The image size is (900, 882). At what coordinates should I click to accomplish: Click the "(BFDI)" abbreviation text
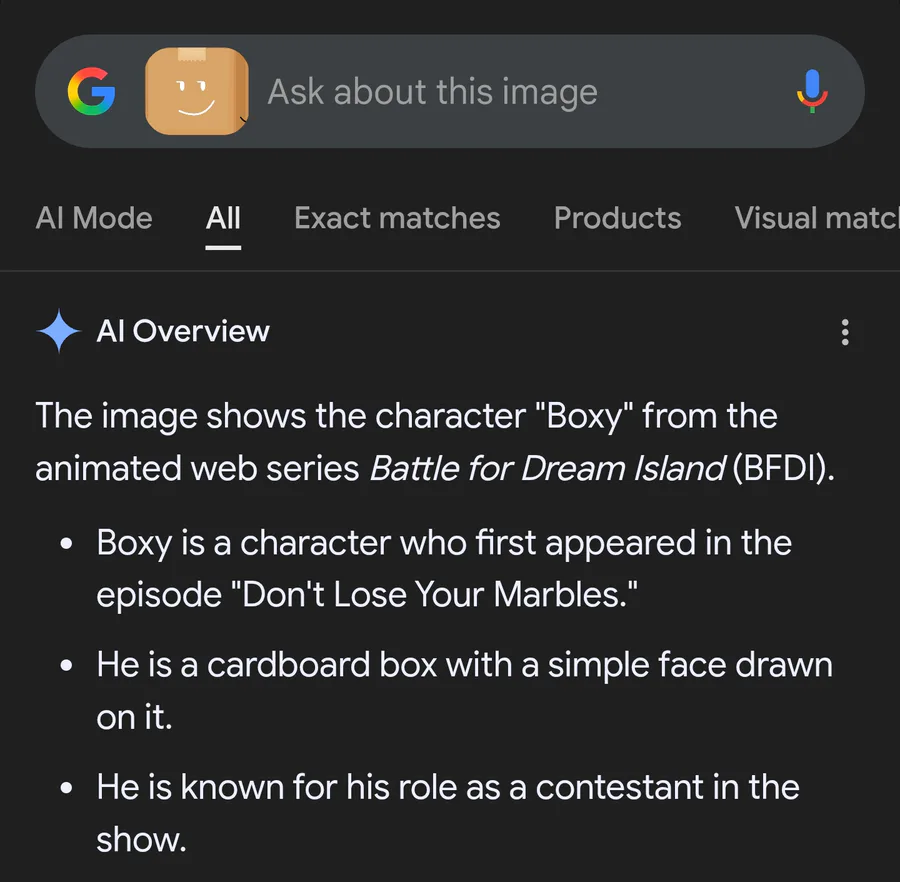point(782,468)
